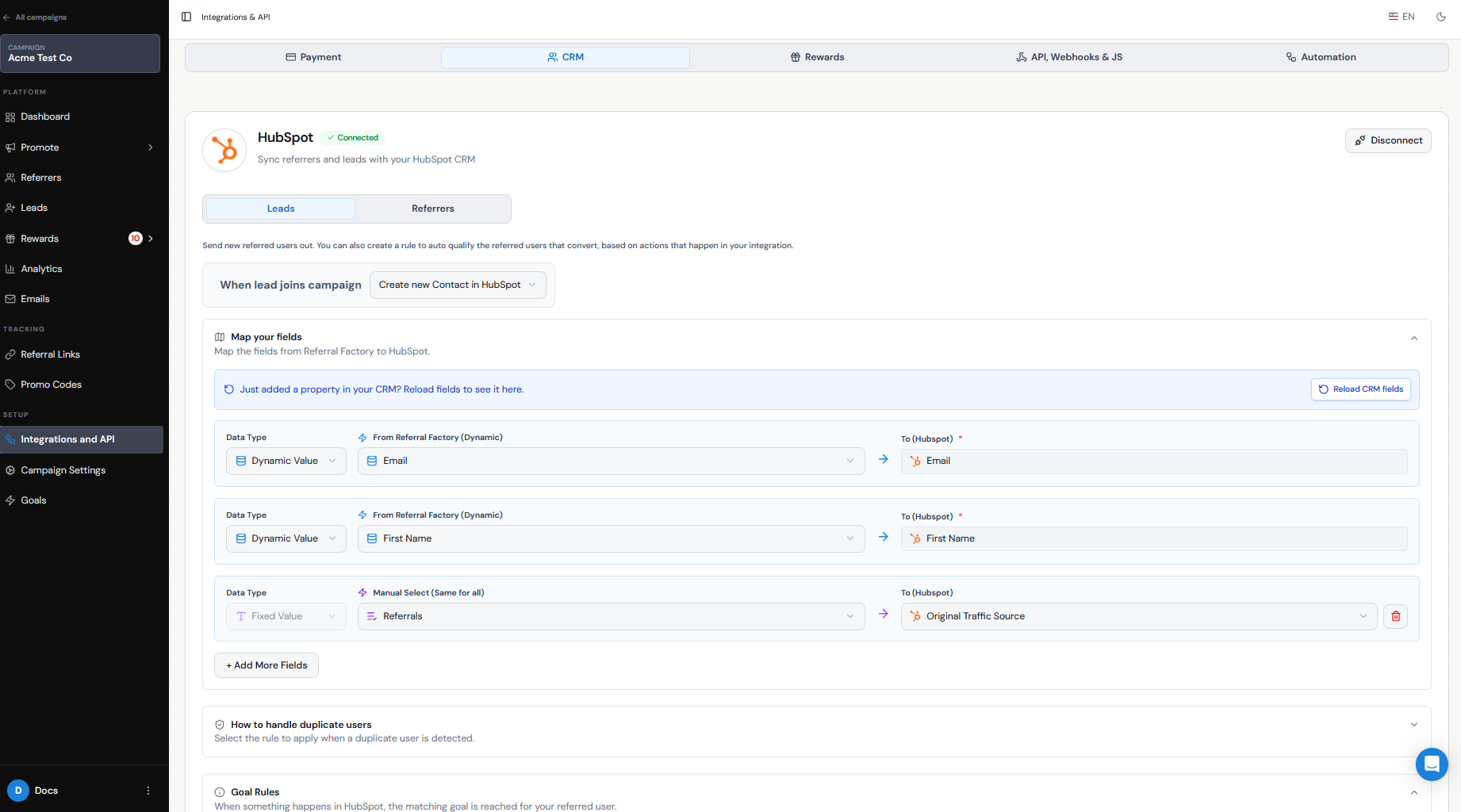Open the Acme Test Co campaign selector

(80, 53)
